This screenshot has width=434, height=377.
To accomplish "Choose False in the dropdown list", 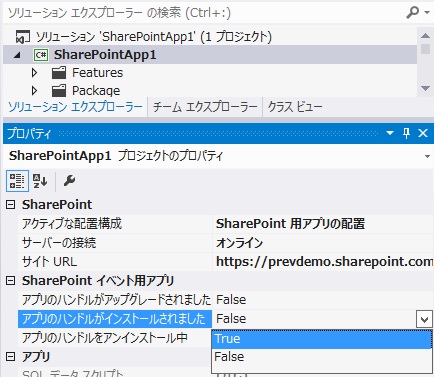I will click(x=322, y=357).
